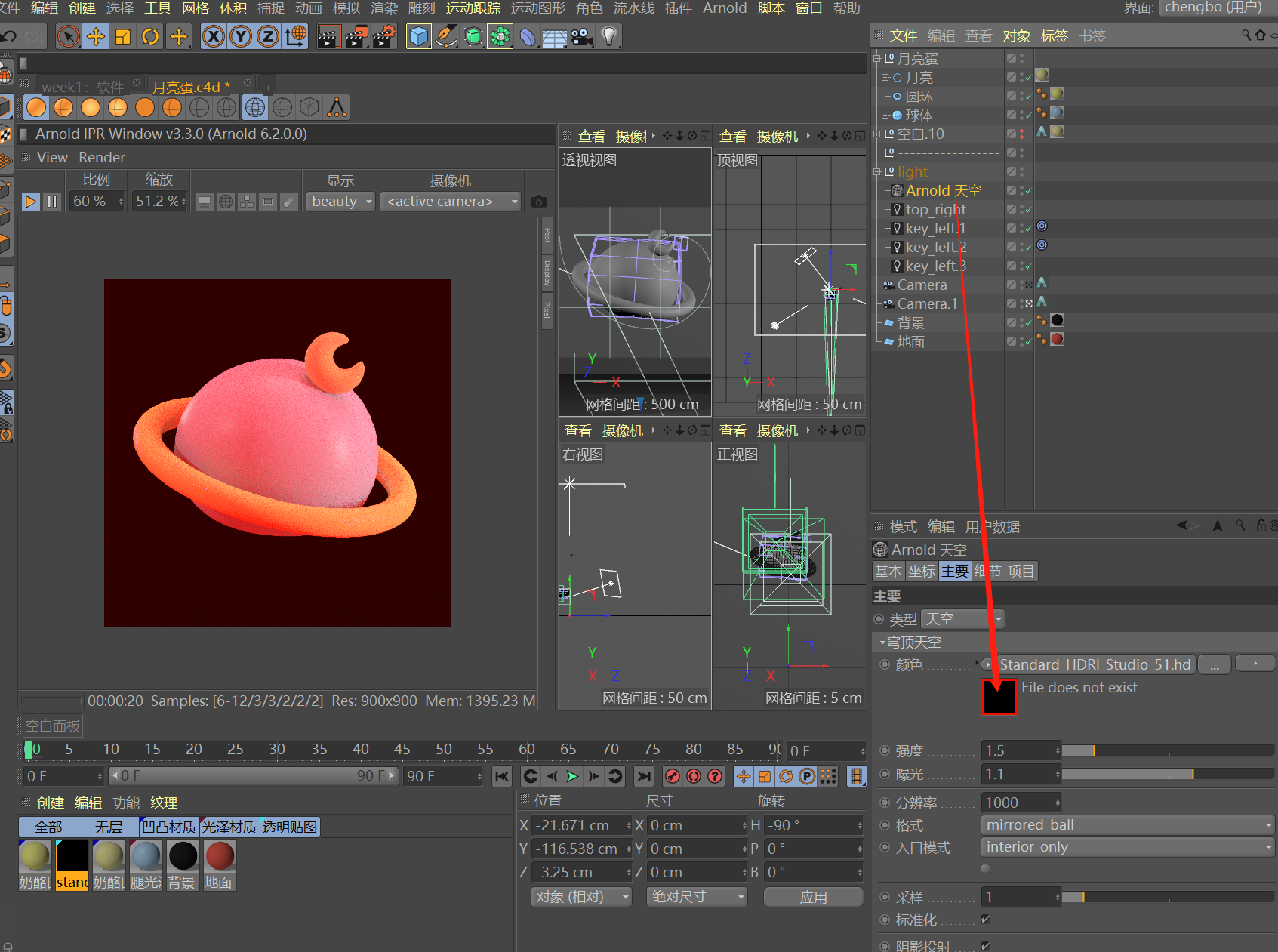Toggle the Y axis lock
This screenshot has width=1278, height=952.
(241, 36)
